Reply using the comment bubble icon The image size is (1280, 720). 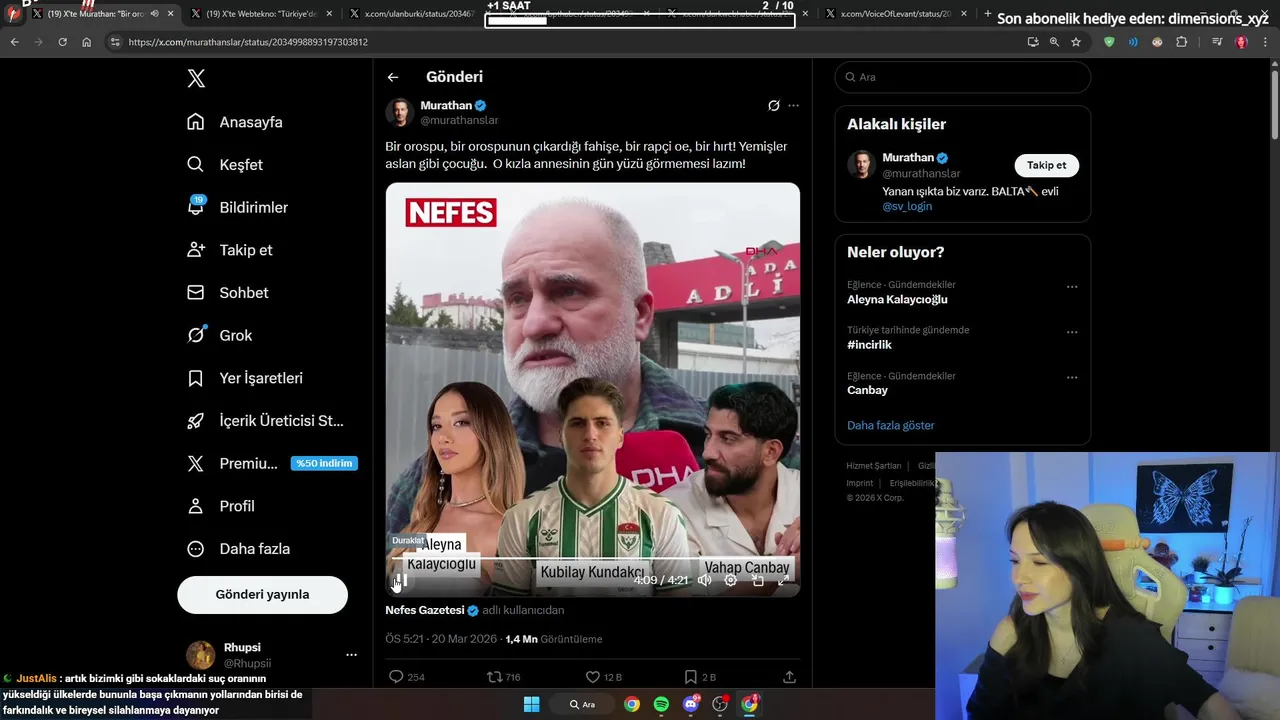[x=396, y=677]
